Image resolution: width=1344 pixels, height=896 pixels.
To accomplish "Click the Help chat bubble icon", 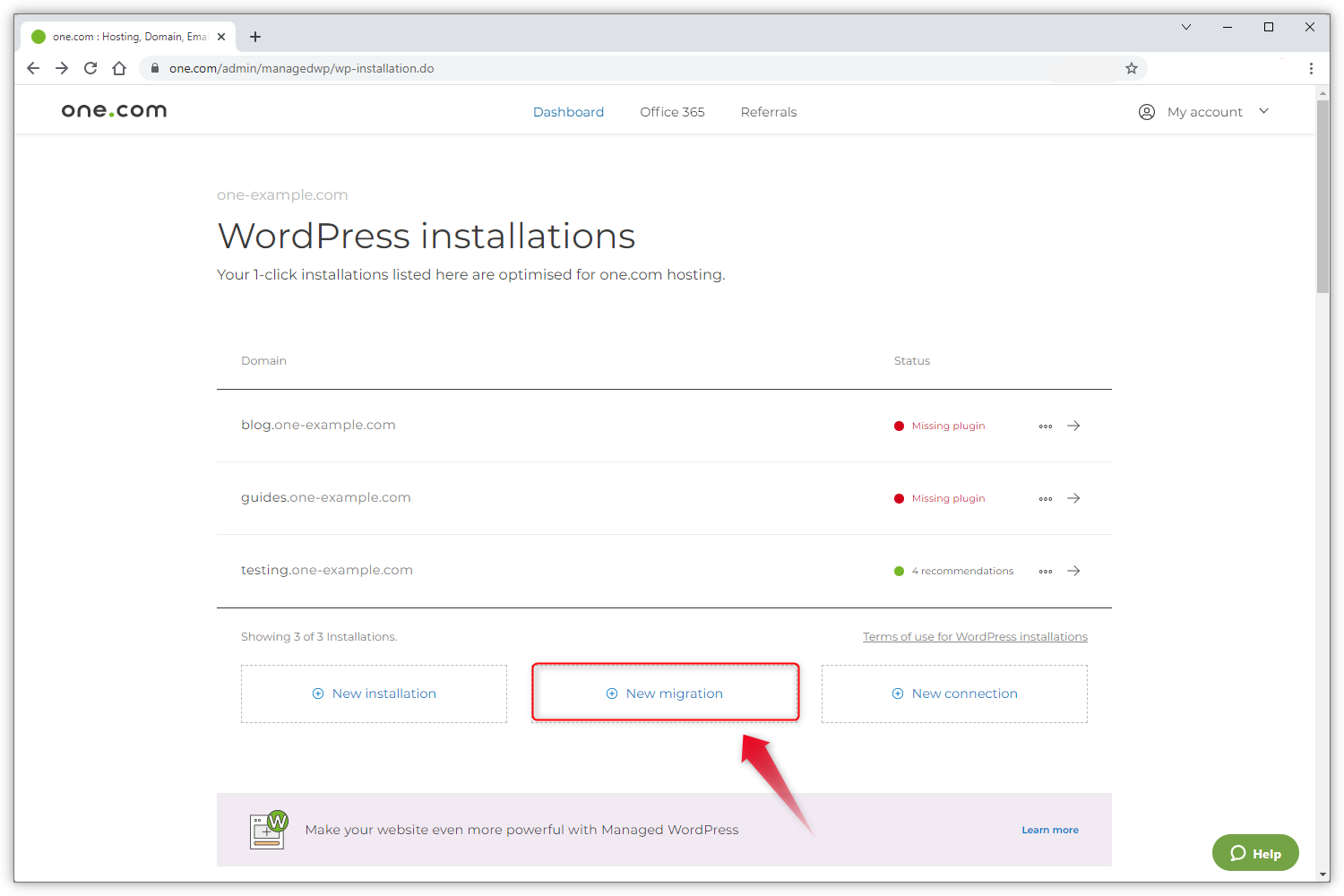I will [1239, 853].
